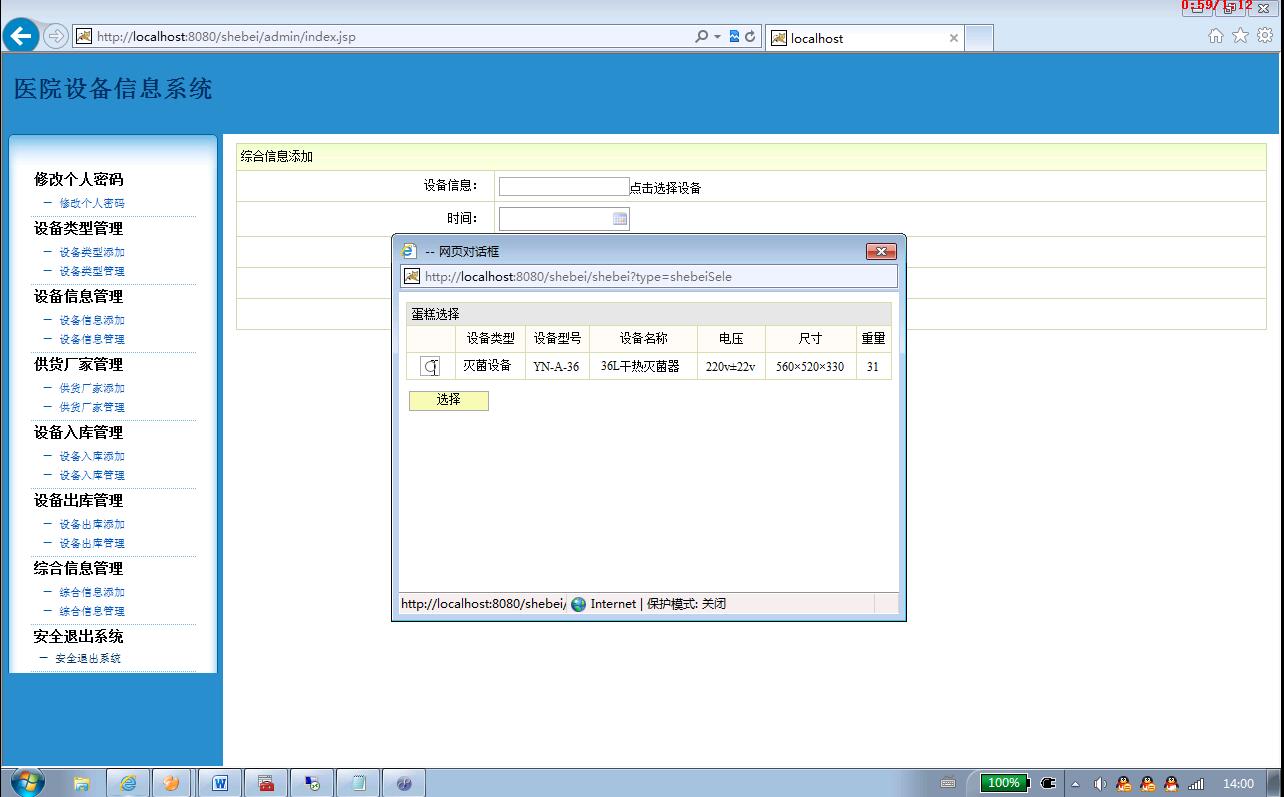Click the taskbar clock showing 14:00

coord(1239,783)
